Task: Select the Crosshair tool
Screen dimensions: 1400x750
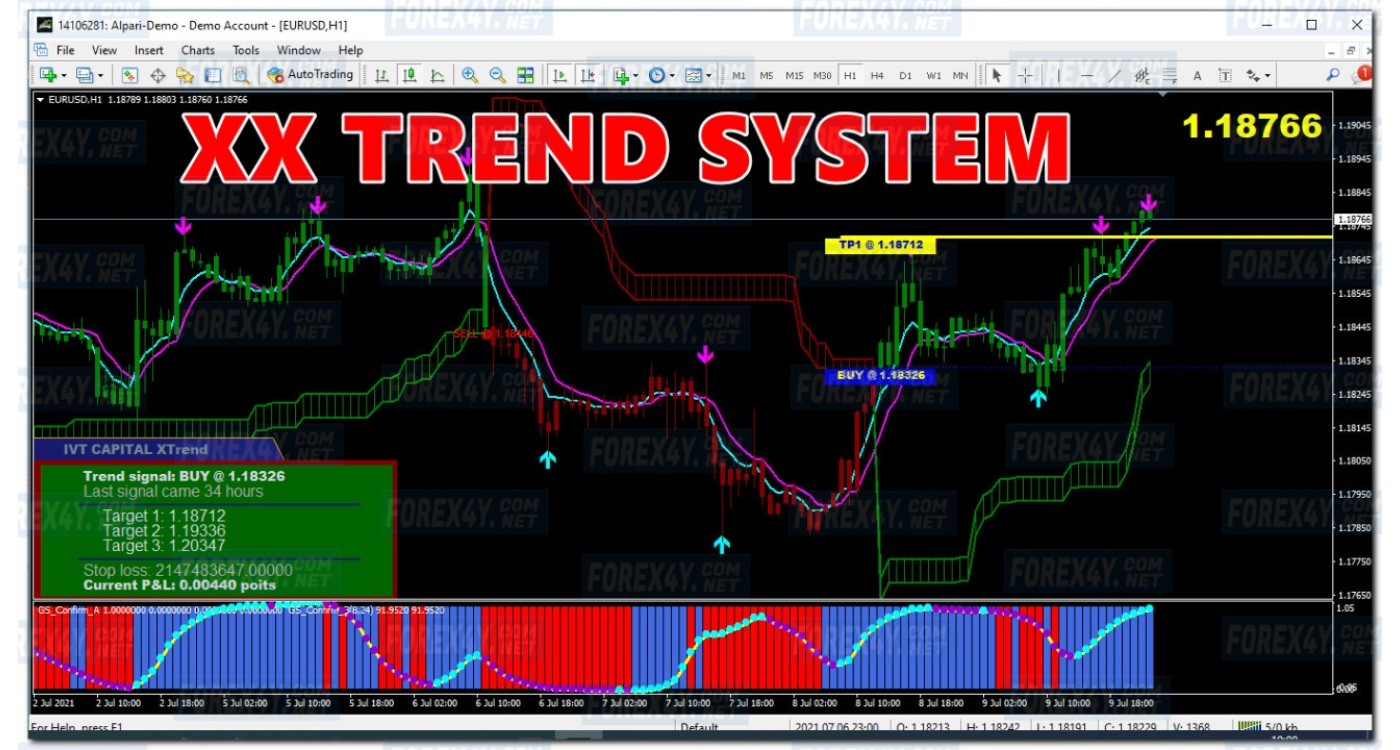Action: [1025, 75]
